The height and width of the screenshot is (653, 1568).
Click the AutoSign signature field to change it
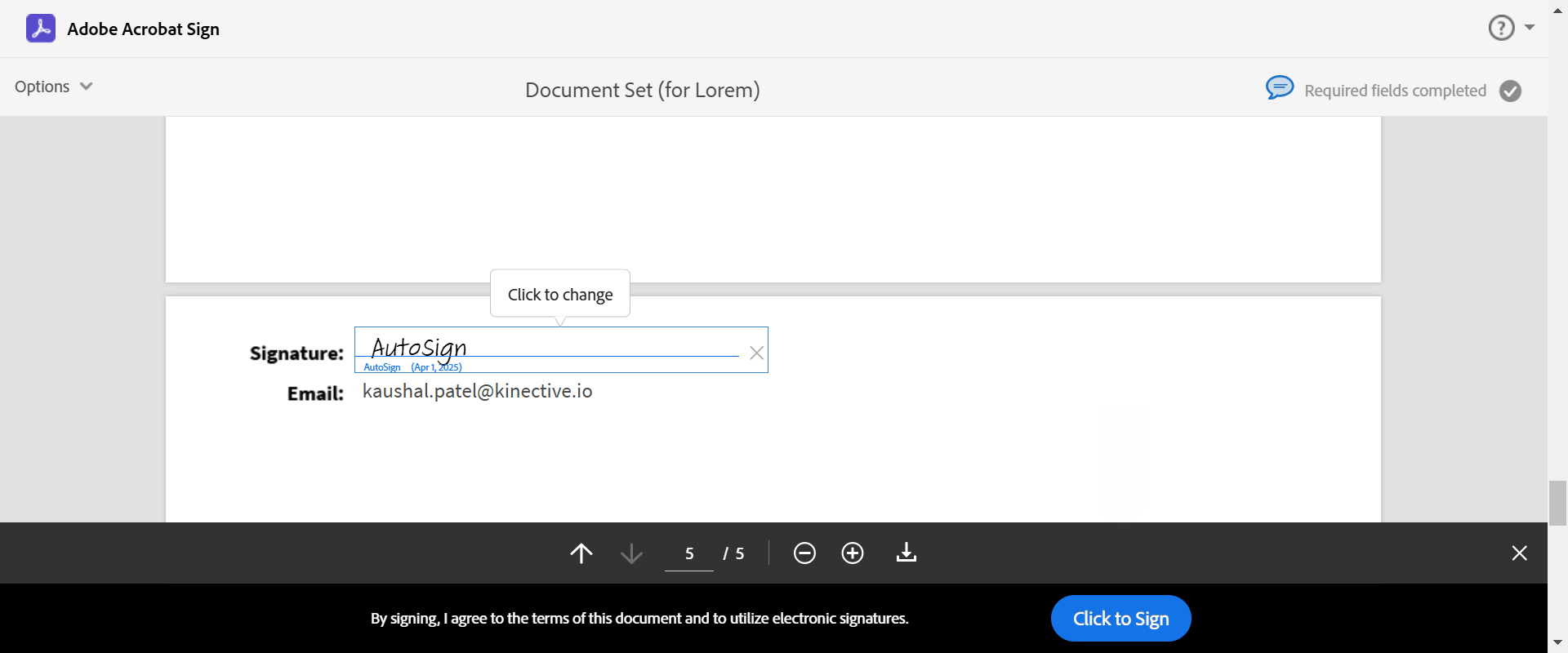(x=547, y=349)
